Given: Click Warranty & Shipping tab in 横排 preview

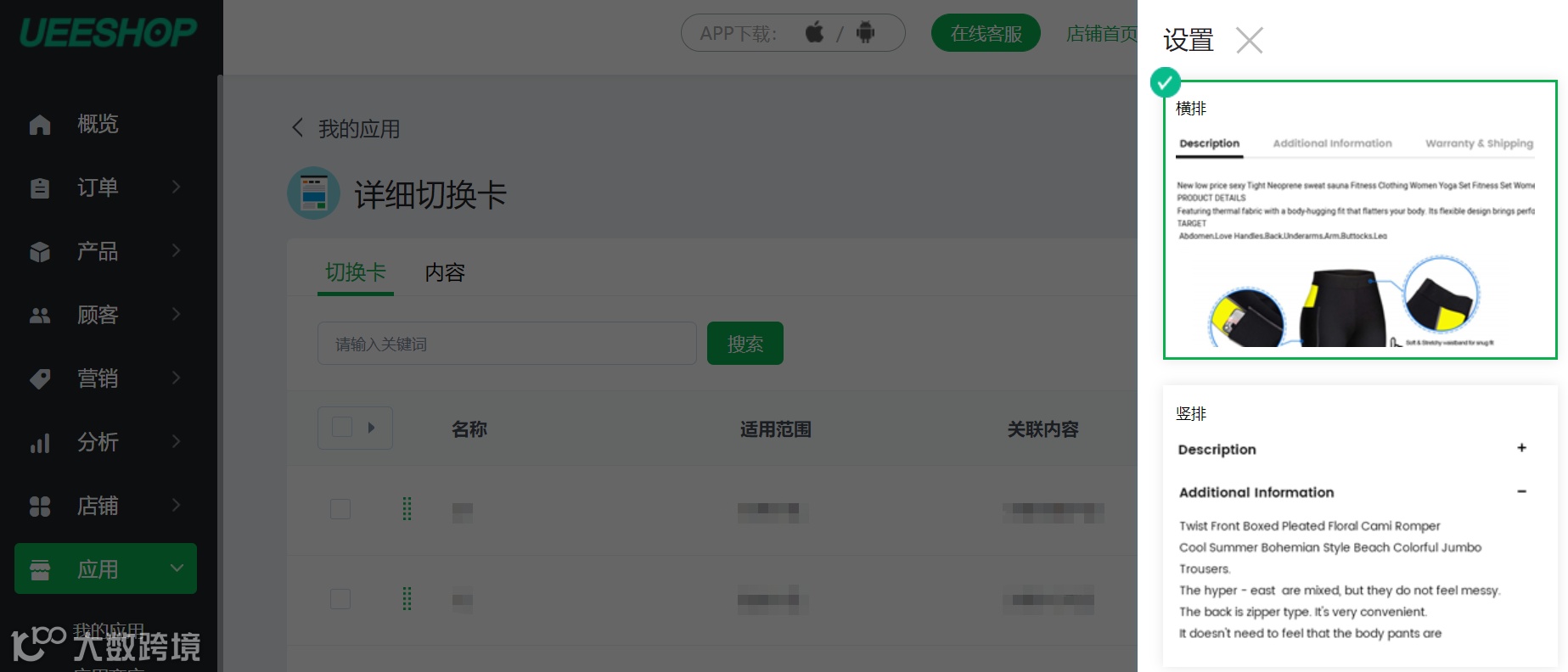Looking at the screenshot, I should [x=1480, y=143].
